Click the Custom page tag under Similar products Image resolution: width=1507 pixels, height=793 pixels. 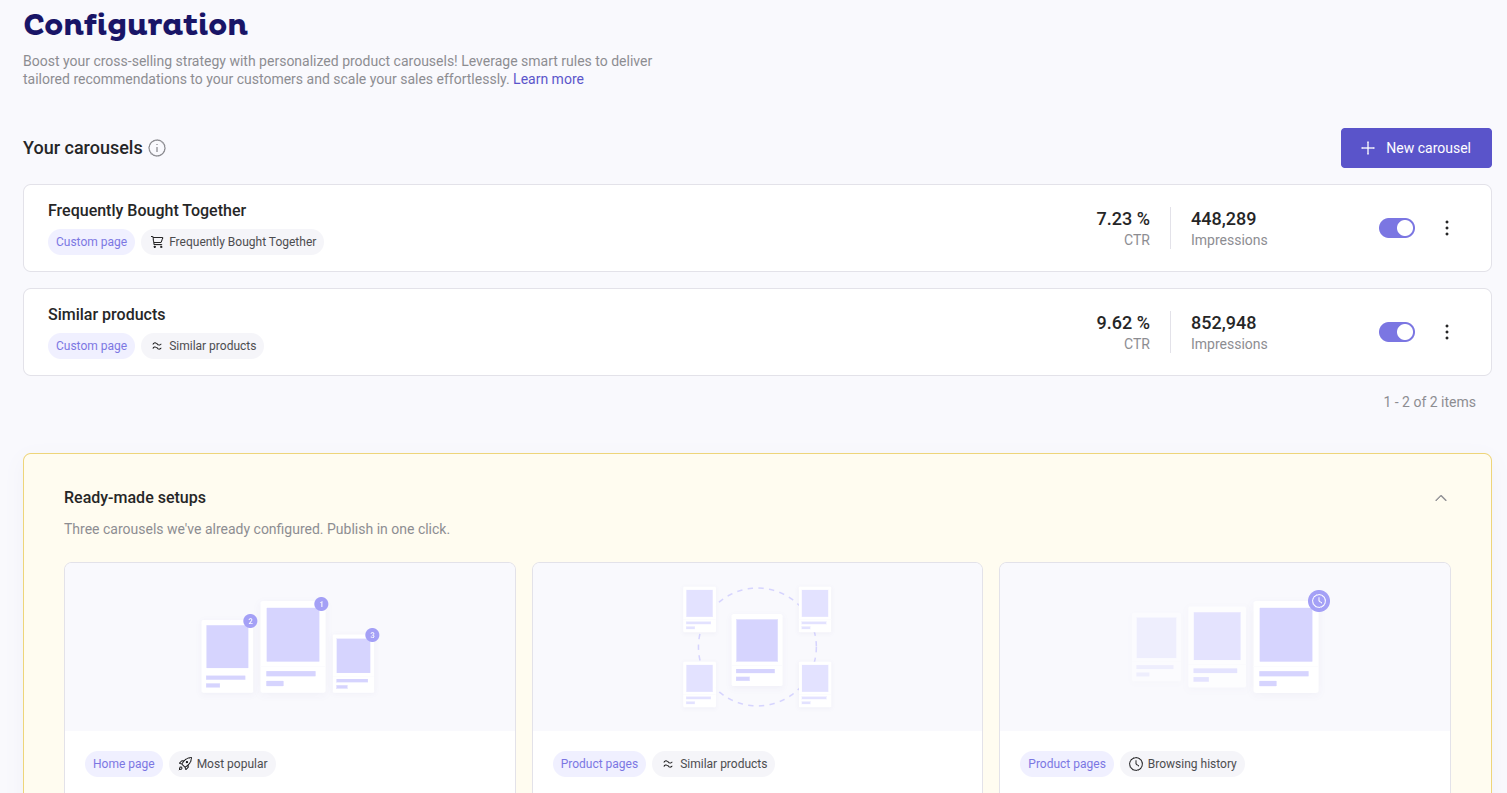91,346
